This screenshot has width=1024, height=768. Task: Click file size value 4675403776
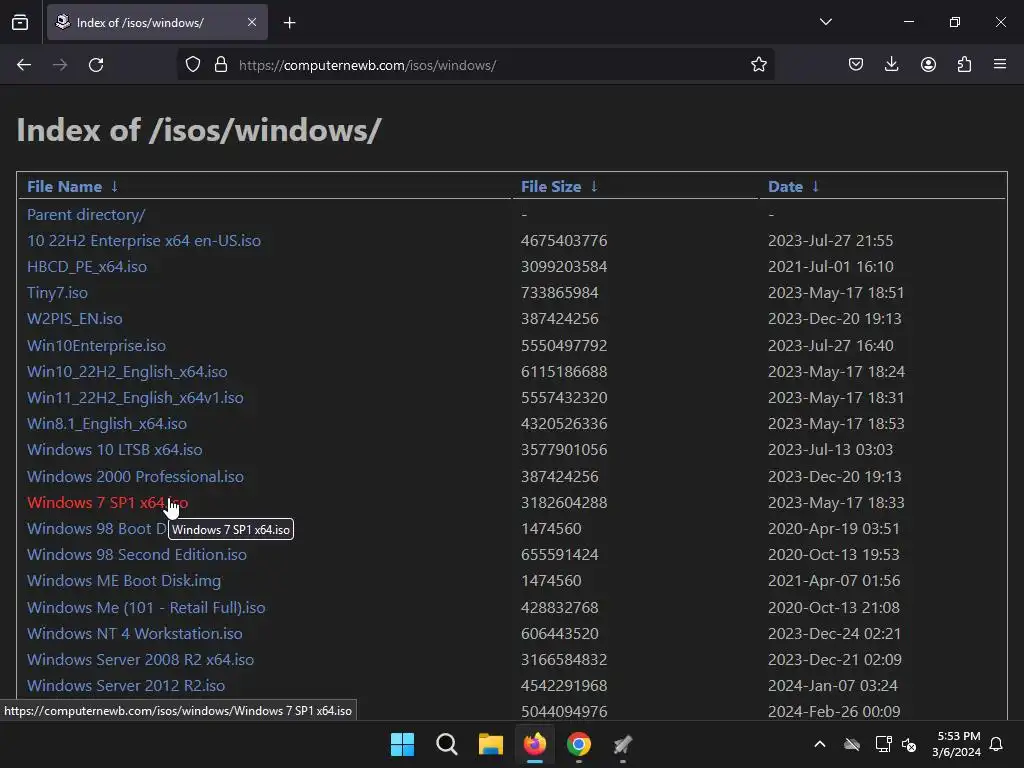564,241
